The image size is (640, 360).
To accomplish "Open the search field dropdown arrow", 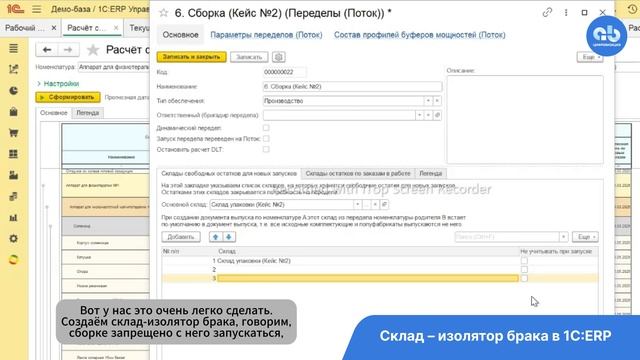I will click(563, 237).
